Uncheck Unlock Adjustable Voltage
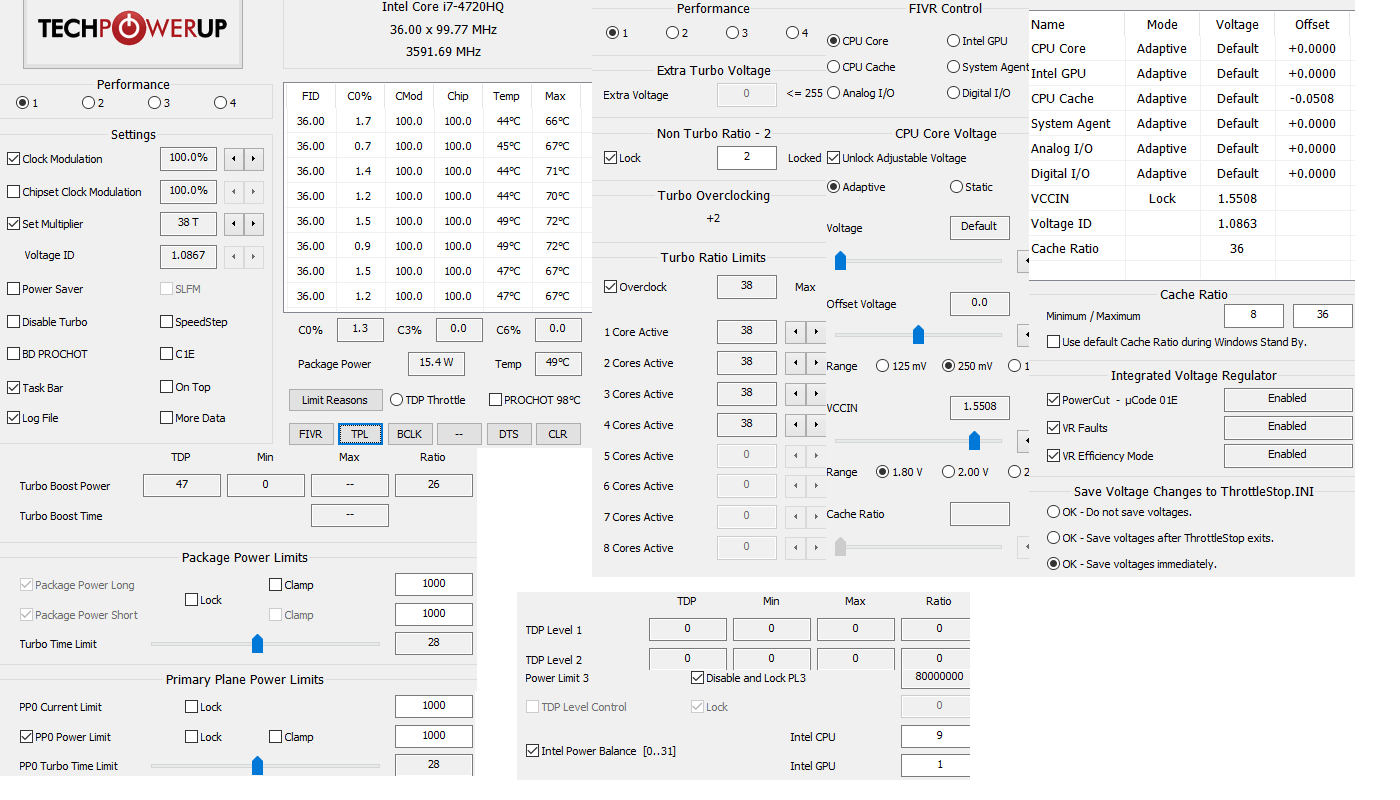The height and width of the screenshot is (800, 1400). [834, 158]
